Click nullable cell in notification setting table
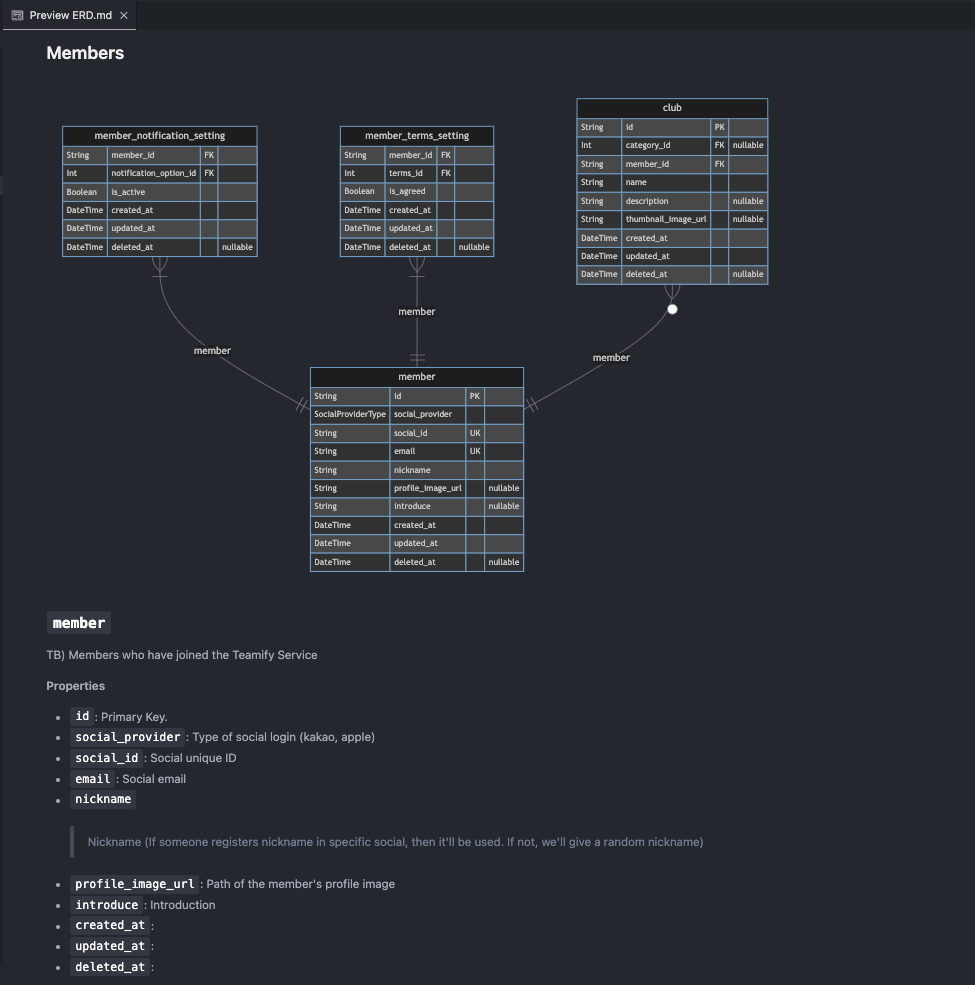This screenshot has width=975, height=985. pyautogui.click(x=237, y=247)
